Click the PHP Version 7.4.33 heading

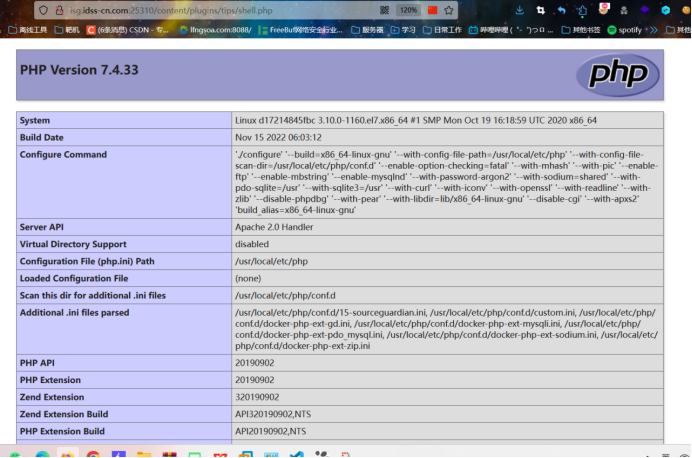(x=79, y=70)
